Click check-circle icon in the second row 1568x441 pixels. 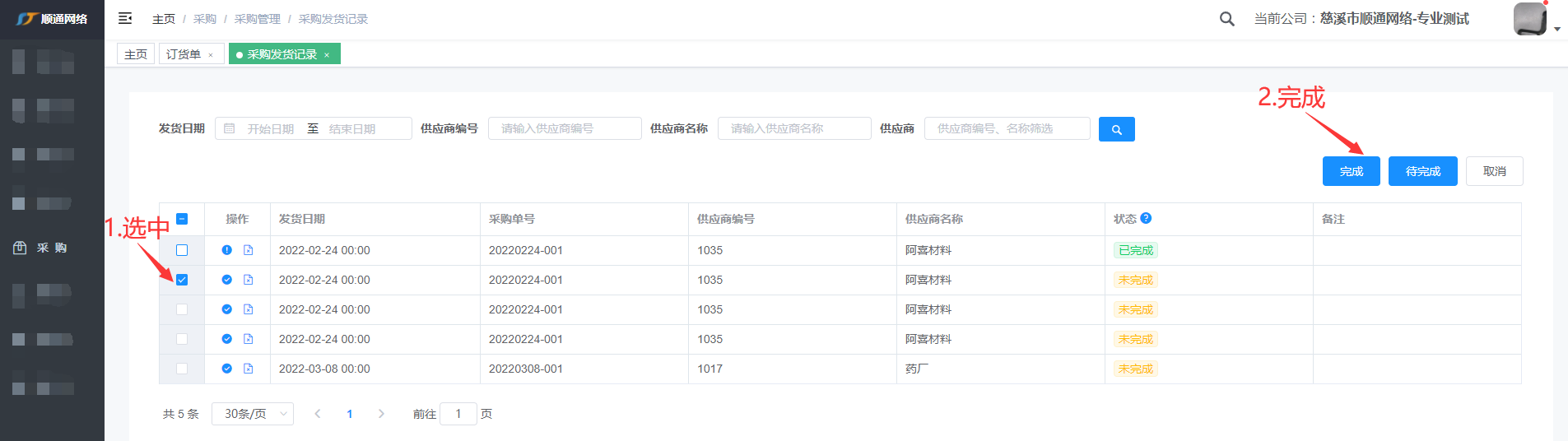226,280
